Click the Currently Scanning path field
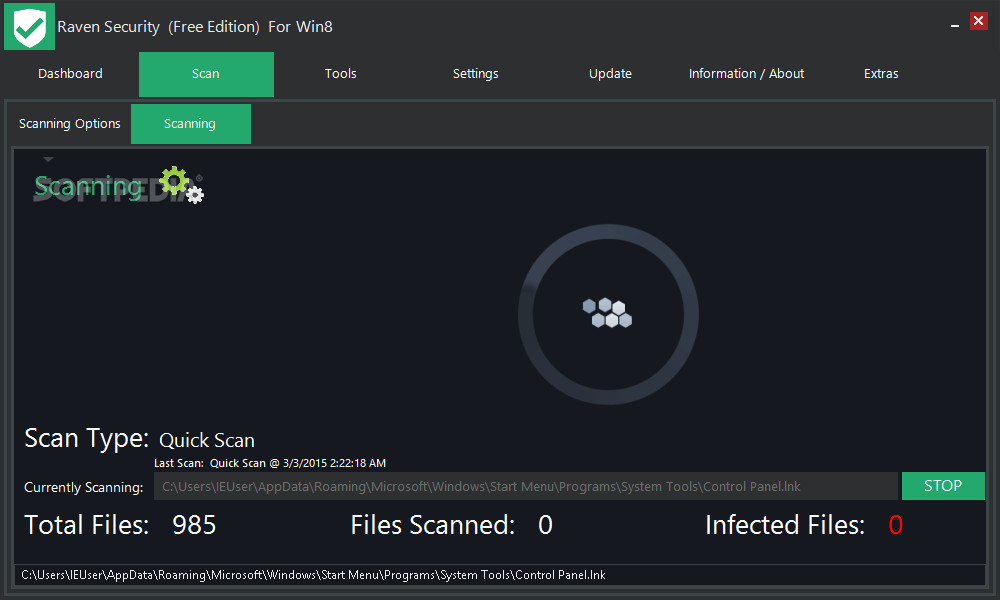Screen dimensions: 1000x600 point(526,487)
